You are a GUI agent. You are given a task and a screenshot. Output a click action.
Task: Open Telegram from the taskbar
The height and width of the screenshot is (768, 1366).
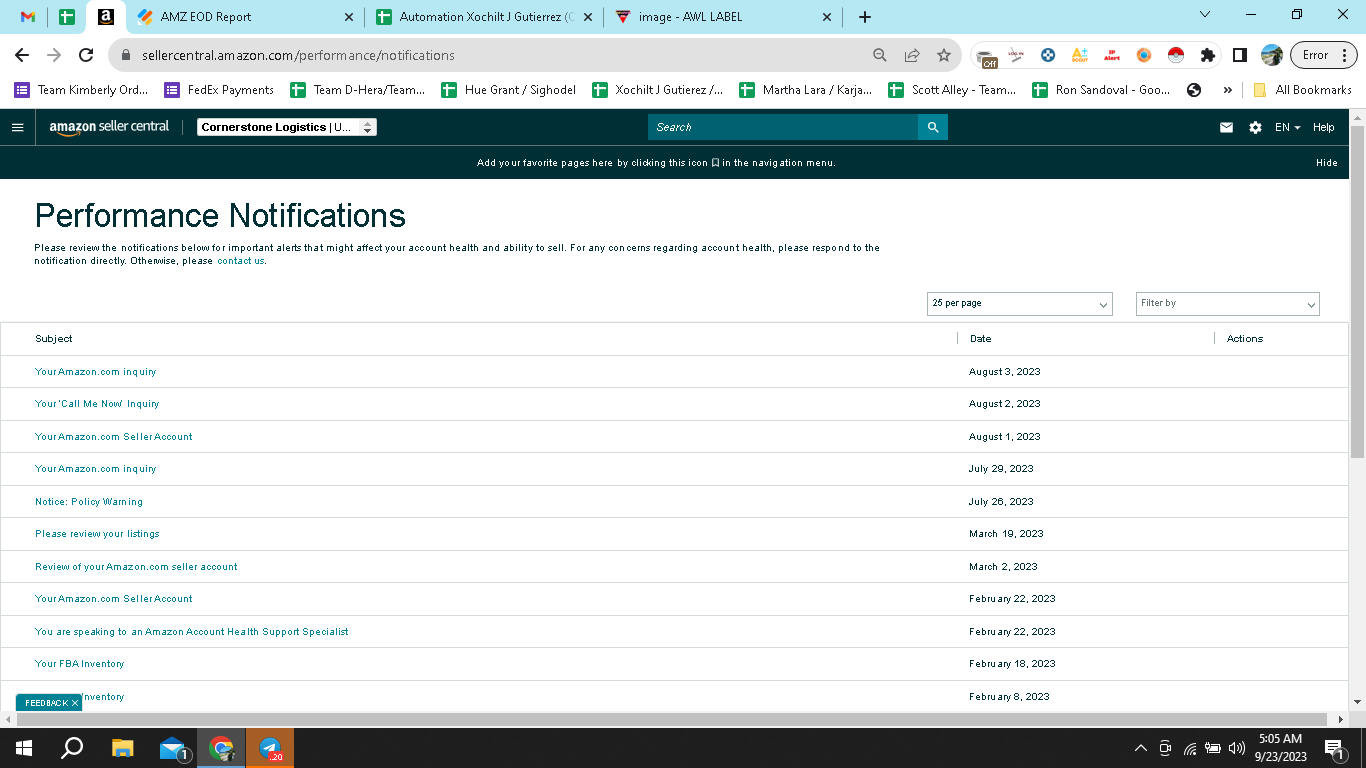(x=270, y=748)
